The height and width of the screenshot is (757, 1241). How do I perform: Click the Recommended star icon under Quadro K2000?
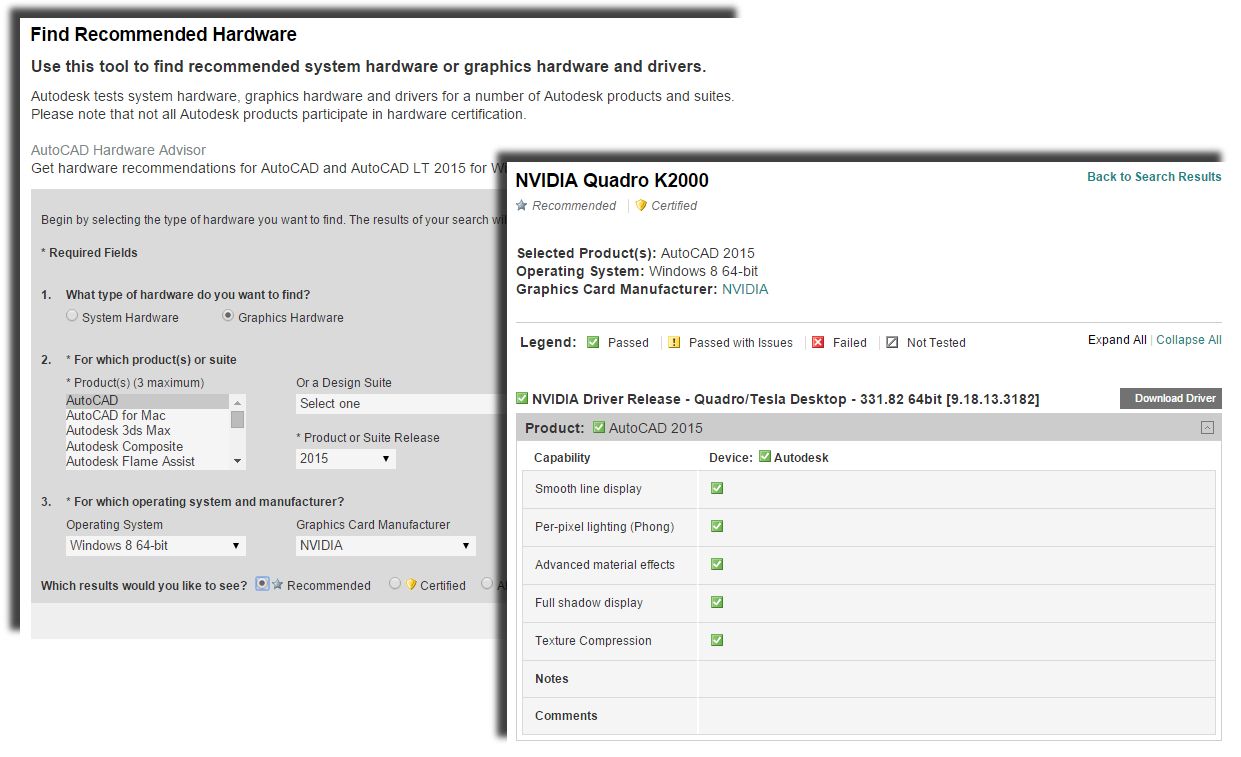(521, 205)
